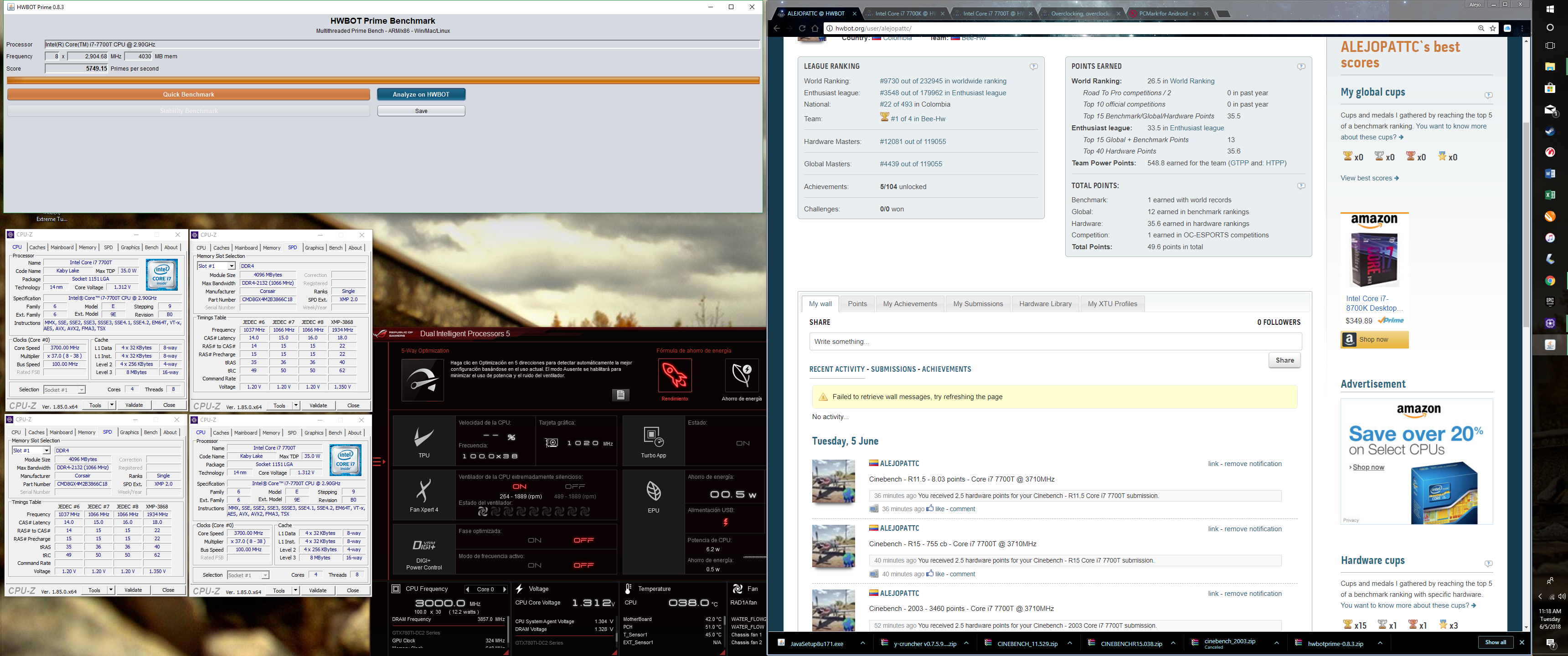Expand options for hwbotprime-0.8.3.zip download
This screenshot has width=1568, height=656.
click(1380, 643)
